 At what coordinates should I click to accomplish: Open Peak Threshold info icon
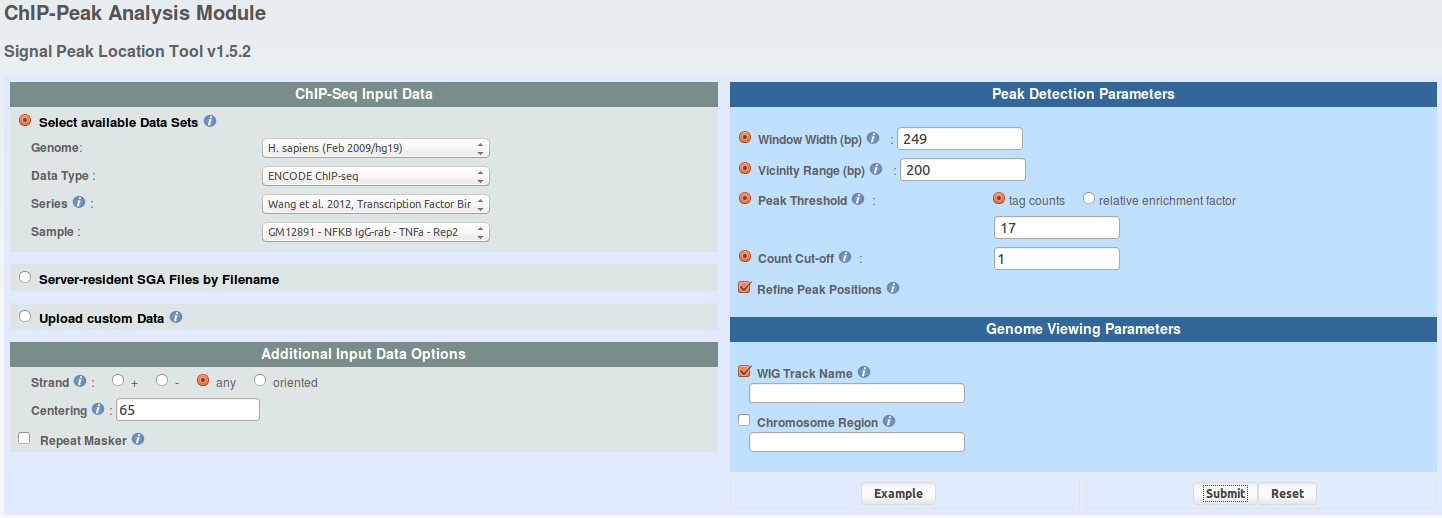pos(857,200)
